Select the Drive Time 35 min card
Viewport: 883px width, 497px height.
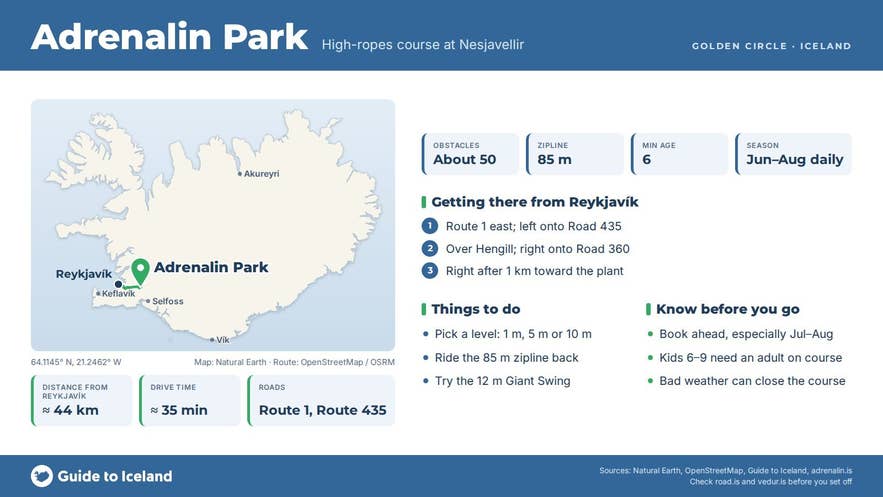point(190,400)
